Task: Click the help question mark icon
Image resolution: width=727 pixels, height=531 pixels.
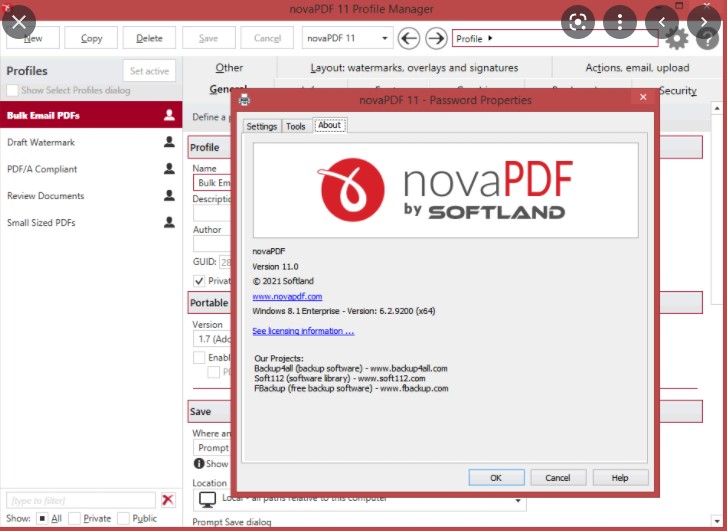Action: tap(707, 39)
